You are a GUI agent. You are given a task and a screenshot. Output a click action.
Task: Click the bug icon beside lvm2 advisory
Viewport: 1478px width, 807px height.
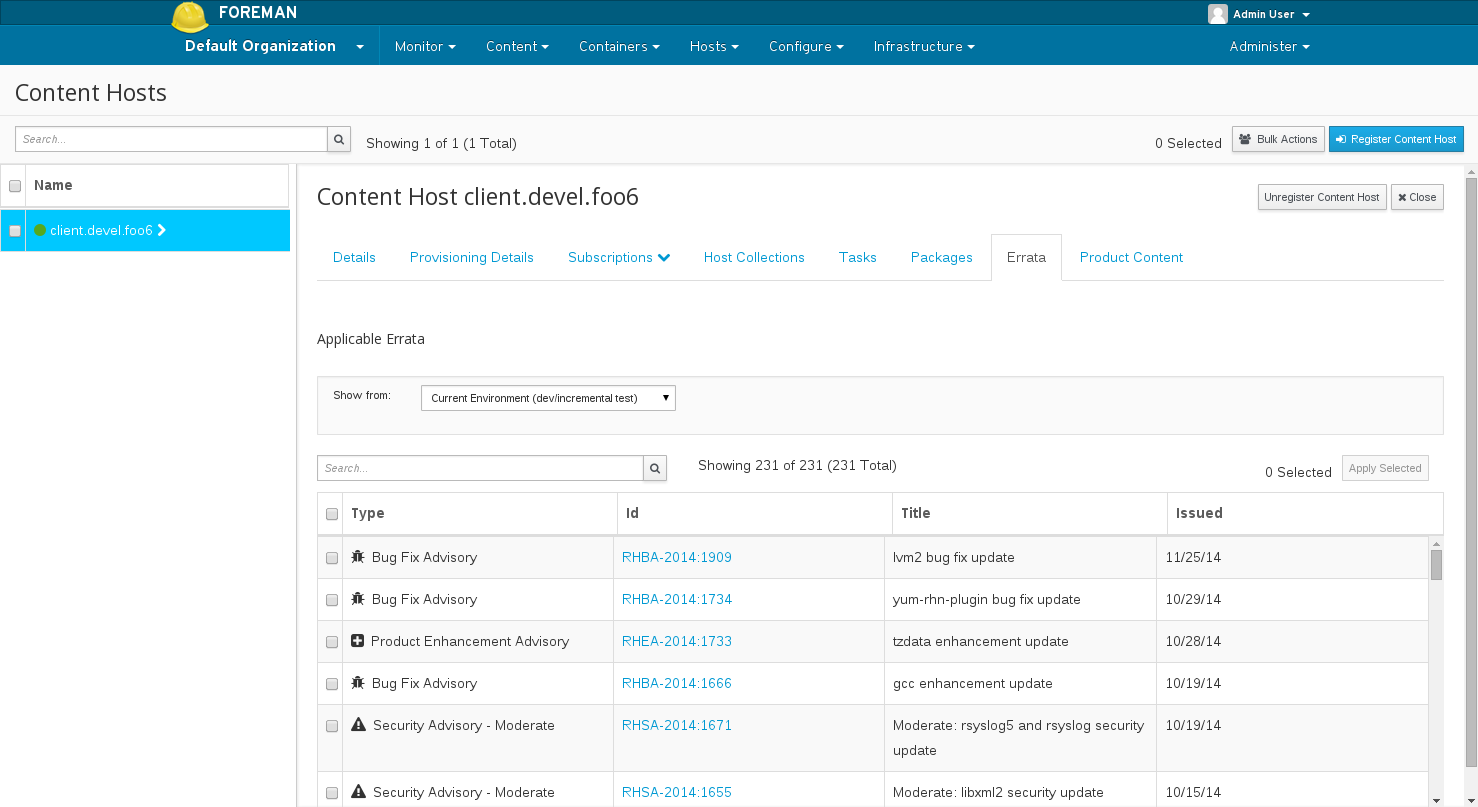(358, 557)
